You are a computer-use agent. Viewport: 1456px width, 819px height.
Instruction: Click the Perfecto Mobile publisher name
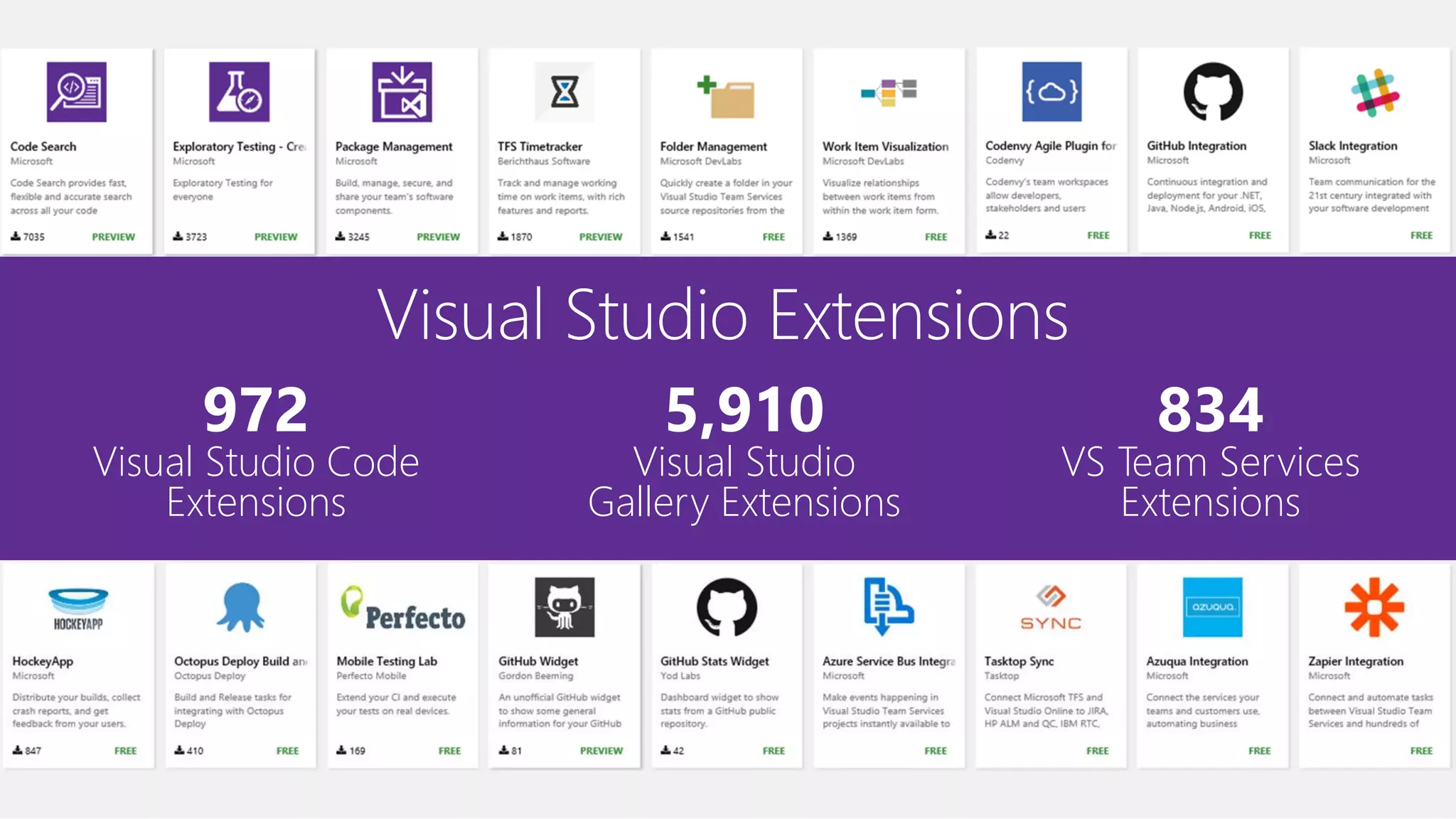[371, 675]
